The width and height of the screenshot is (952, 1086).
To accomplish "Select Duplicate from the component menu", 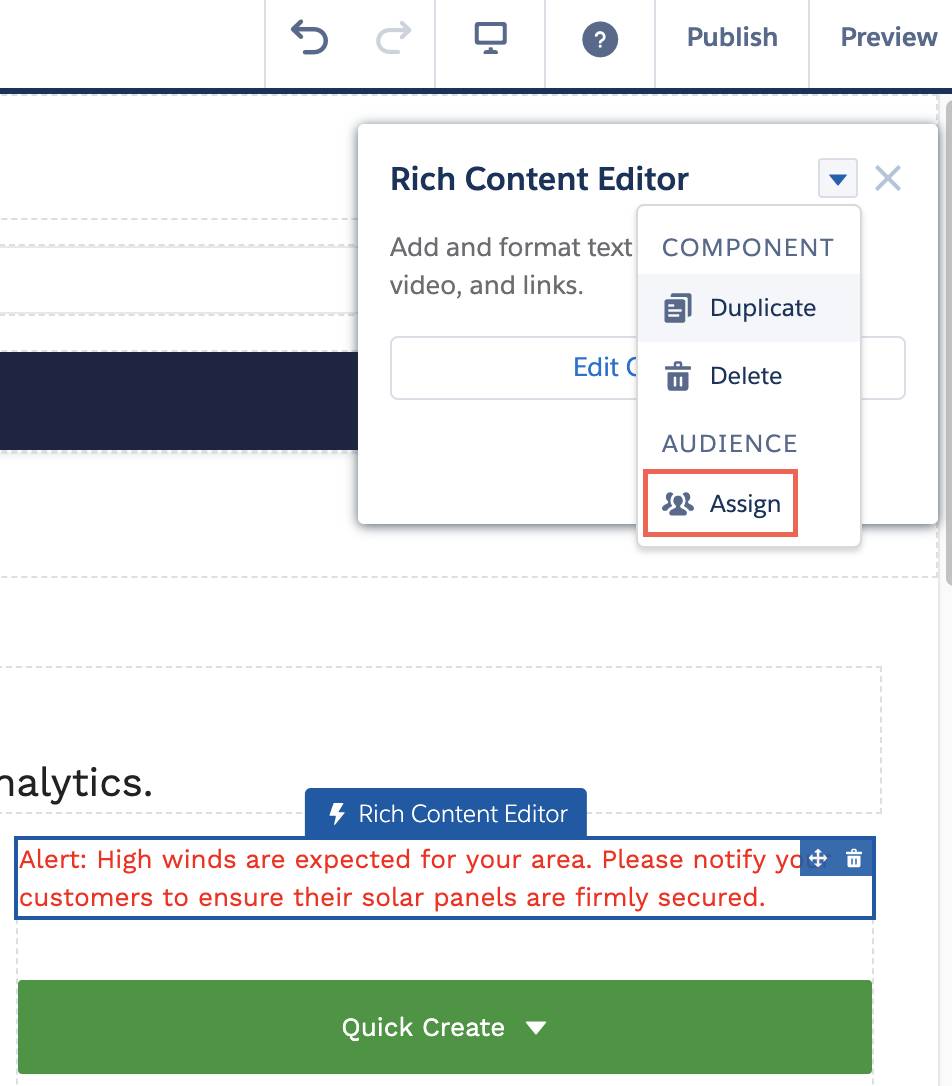I will pyautogui.click(x=762, y=308).
